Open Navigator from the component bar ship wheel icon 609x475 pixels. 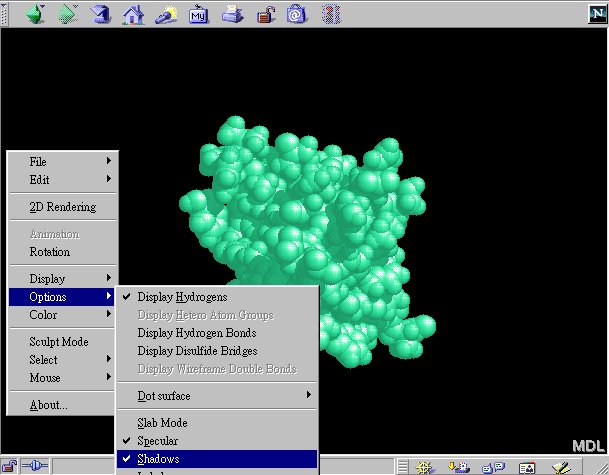pyautogui.click(x=424, y=466)
